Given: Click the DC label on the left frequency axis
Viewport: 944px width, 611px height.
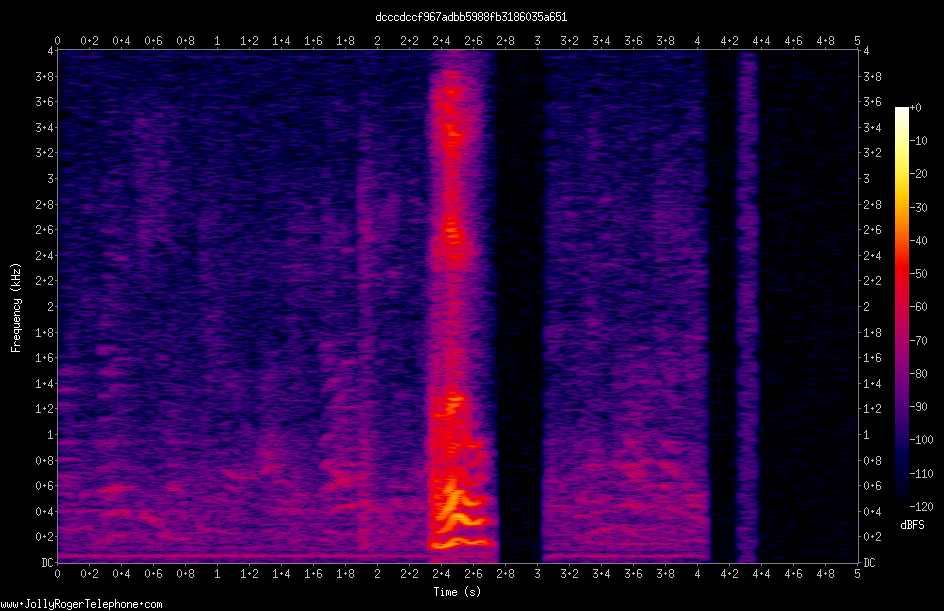Looking at the screenshot, I should pos(47,563).
